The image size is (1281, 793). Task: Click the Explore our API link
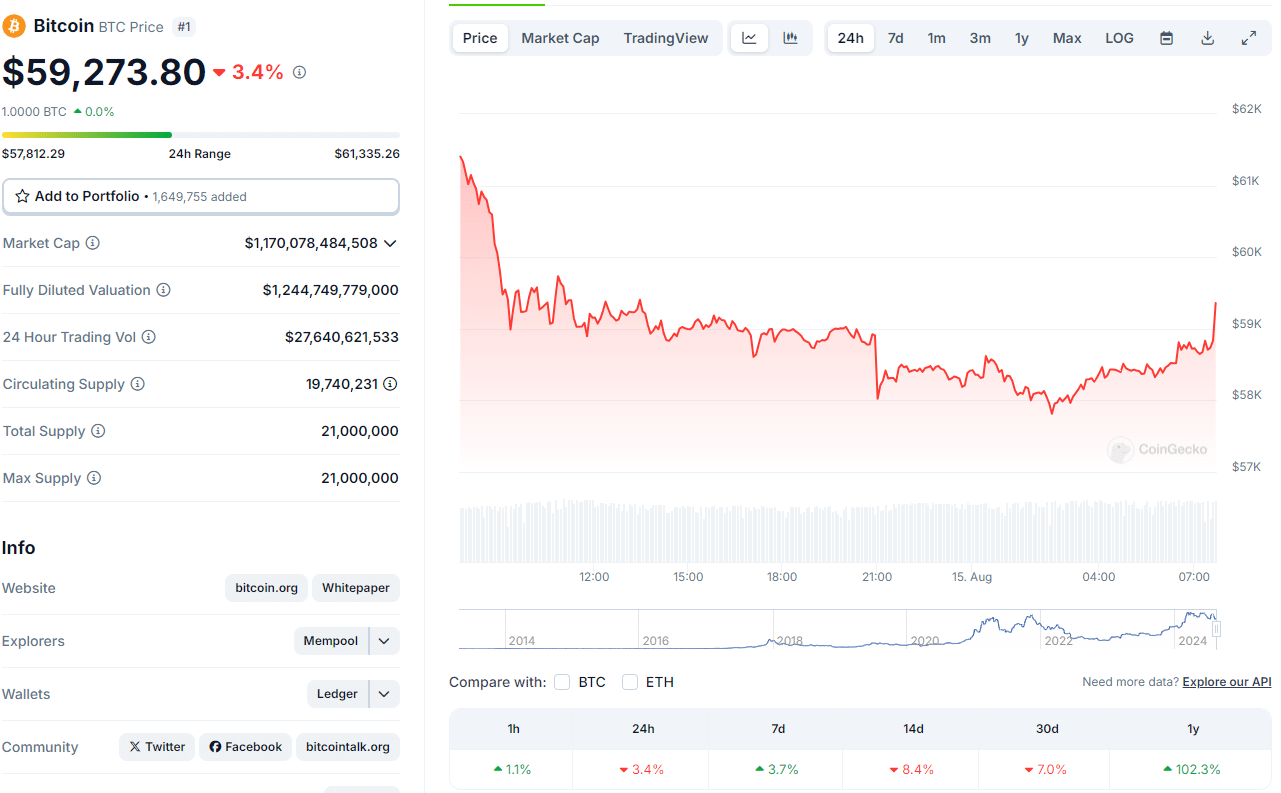point(1226,681)
